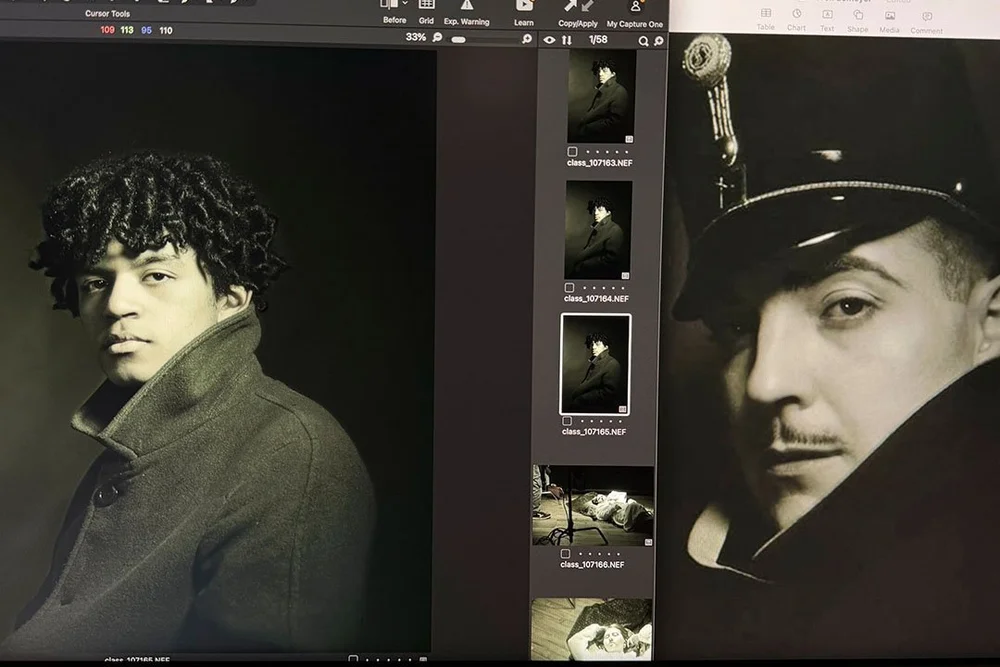1000x667 pixels.
Task: Tick the color tag box for class_107165.NEF thumbnail
Action: pyautogui.click(x=567, y=421)
